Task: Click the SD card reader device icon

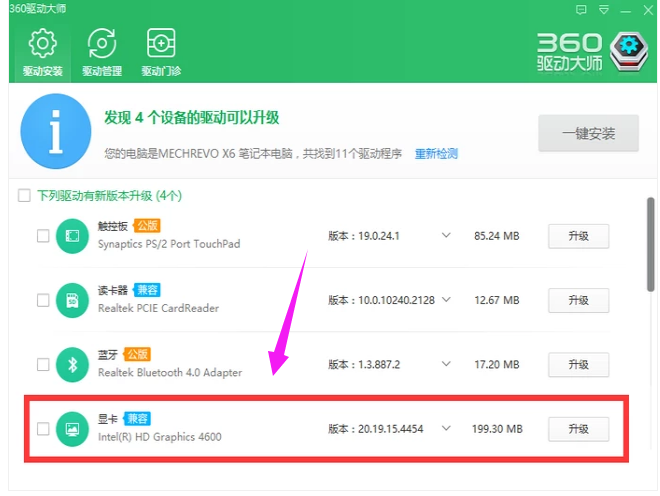Action: pyautogui.click(x=72, y=300)
